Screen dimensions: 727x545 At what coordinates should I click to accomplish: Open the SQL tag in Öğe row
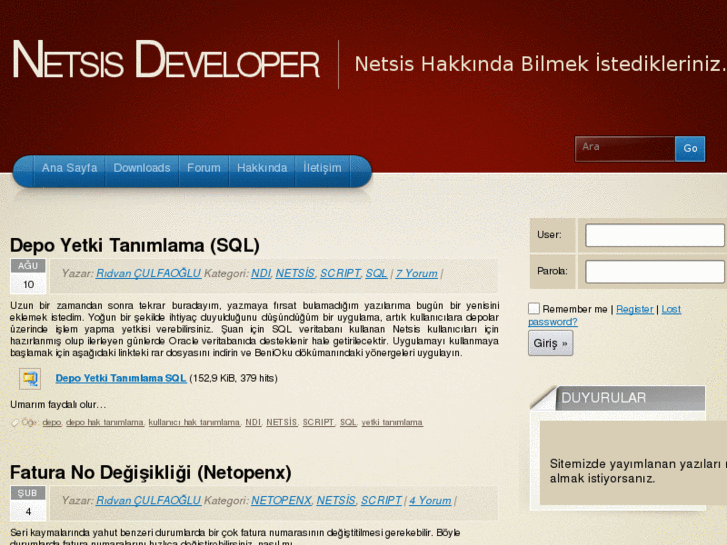[348, 423]
